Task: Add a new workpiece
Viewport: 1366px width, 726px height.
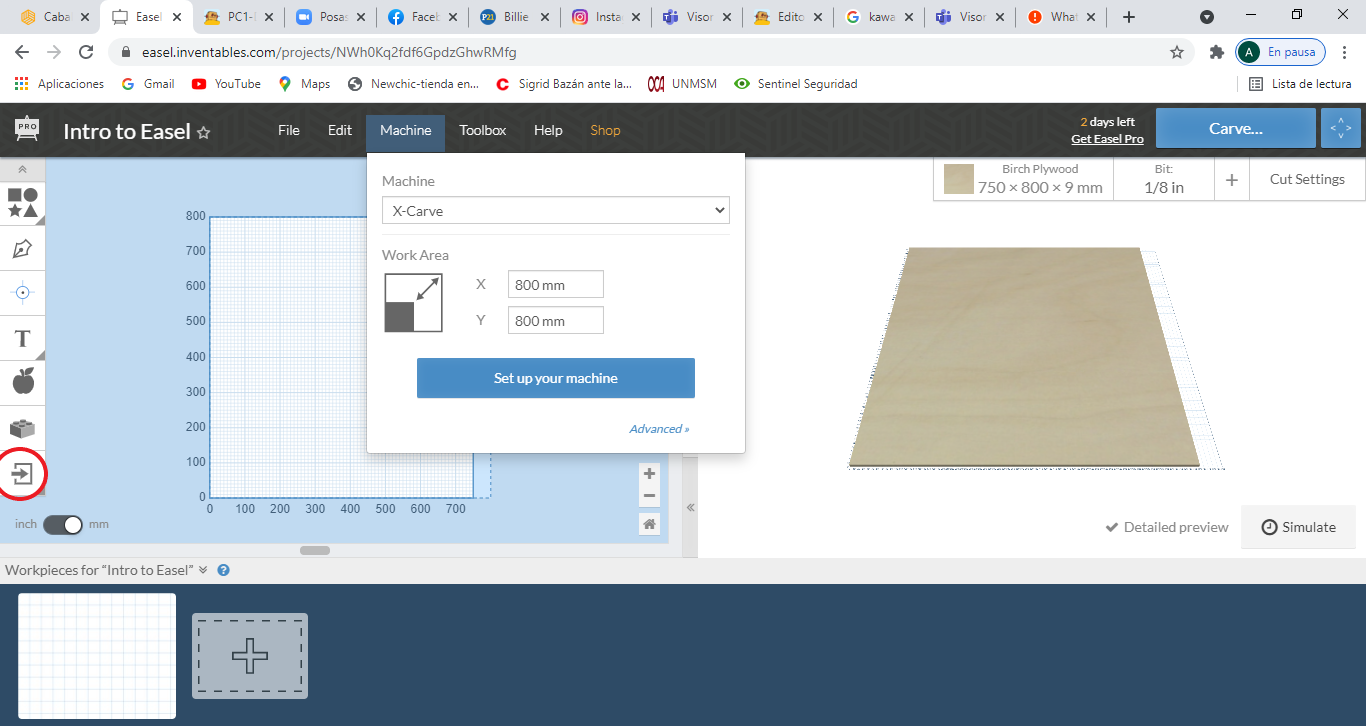Action: pos(250,656)
